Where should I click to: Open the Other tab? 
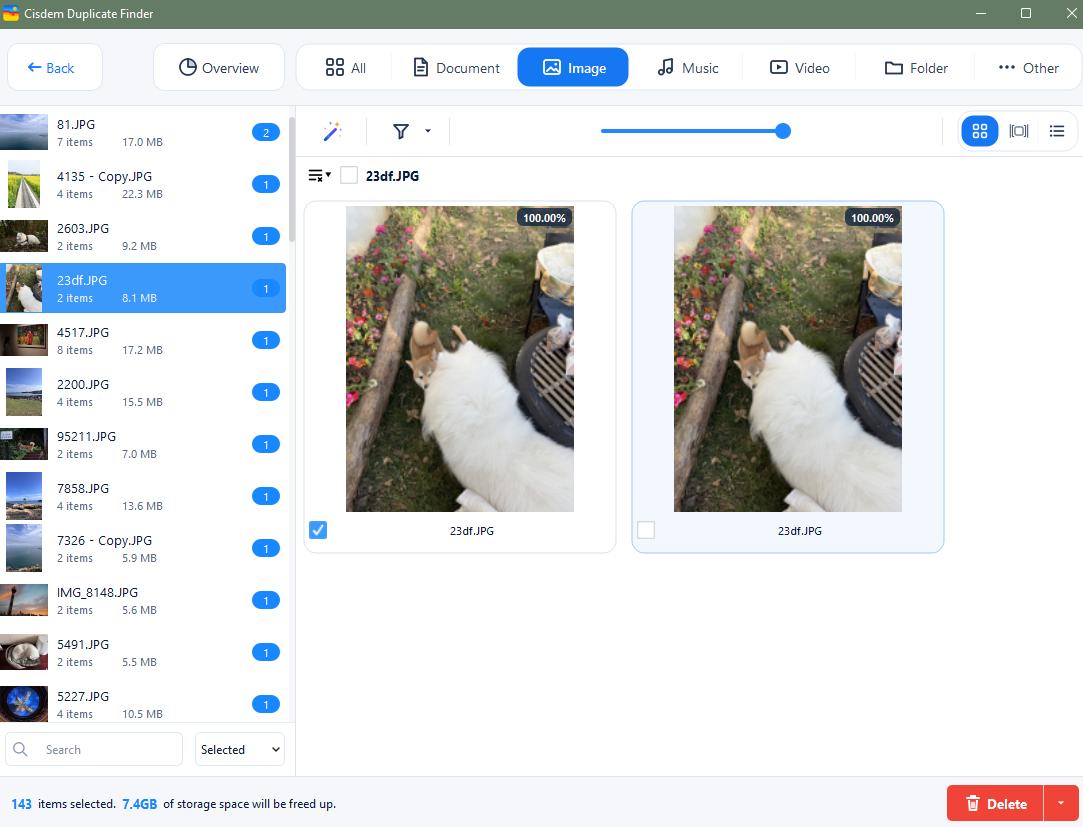(1028, 68)
